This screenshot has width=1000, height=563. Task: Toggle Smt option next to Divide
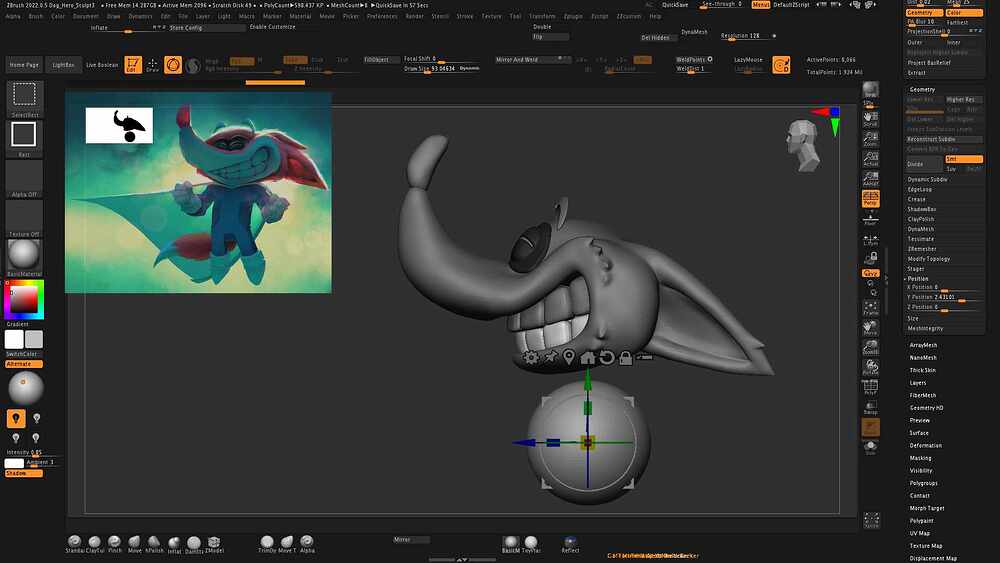click(x=964, y=159)
